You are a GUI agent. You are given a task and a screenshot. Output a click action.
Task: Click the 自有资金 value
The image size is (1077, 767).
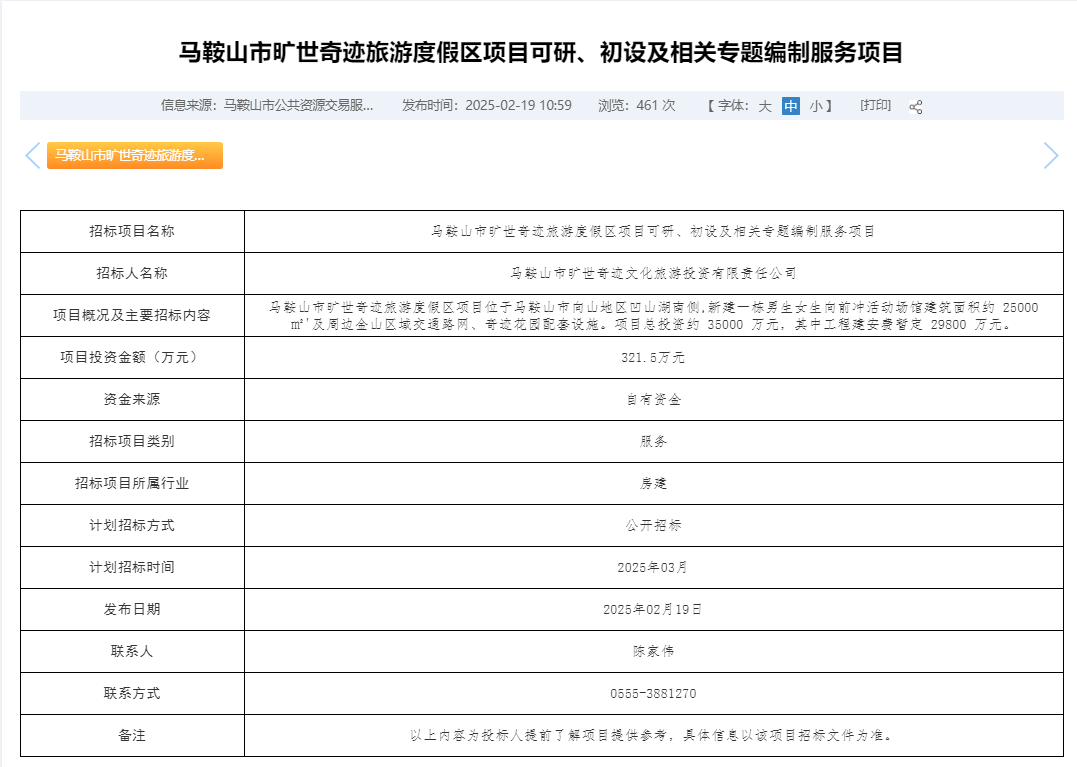653,400
